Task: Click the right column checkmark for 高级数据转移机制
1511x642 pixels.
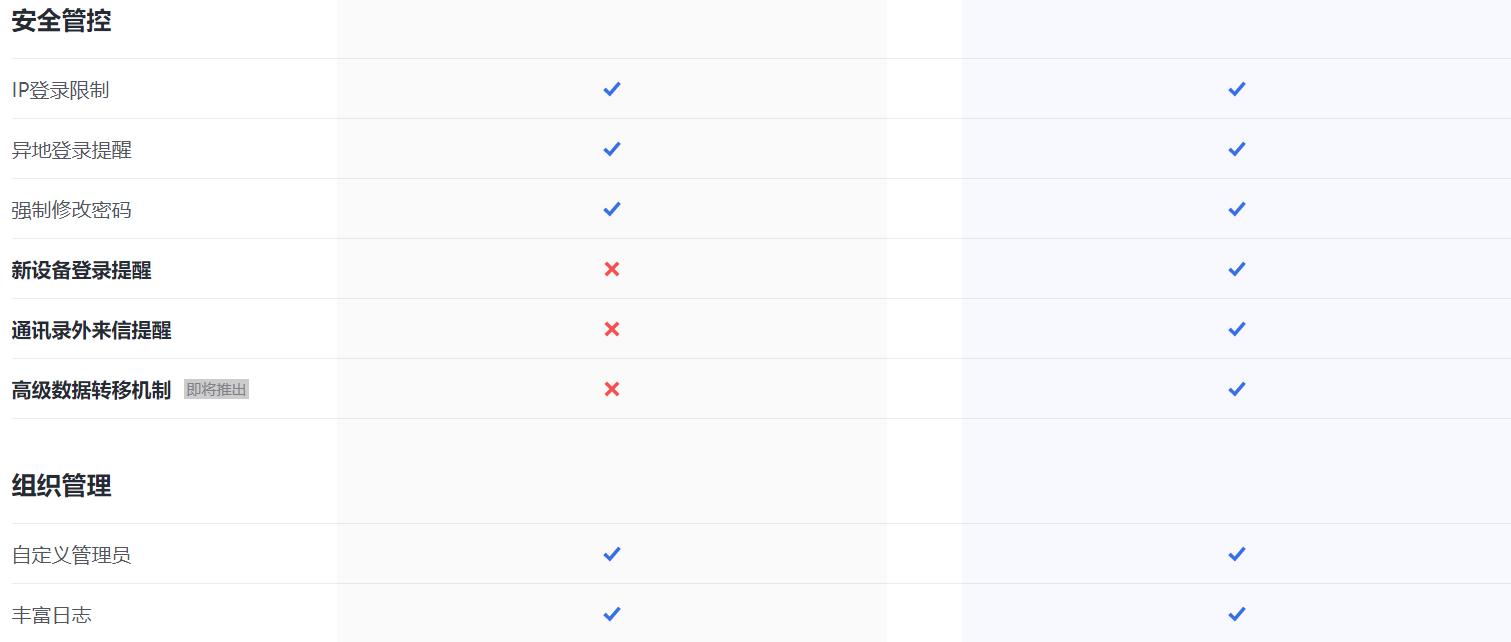Action: (x=1237, y=389)
